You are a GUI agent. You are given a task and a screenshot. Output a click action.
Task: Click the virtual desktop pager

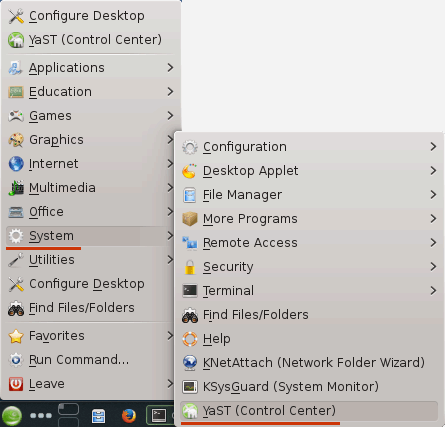[68, 415]
